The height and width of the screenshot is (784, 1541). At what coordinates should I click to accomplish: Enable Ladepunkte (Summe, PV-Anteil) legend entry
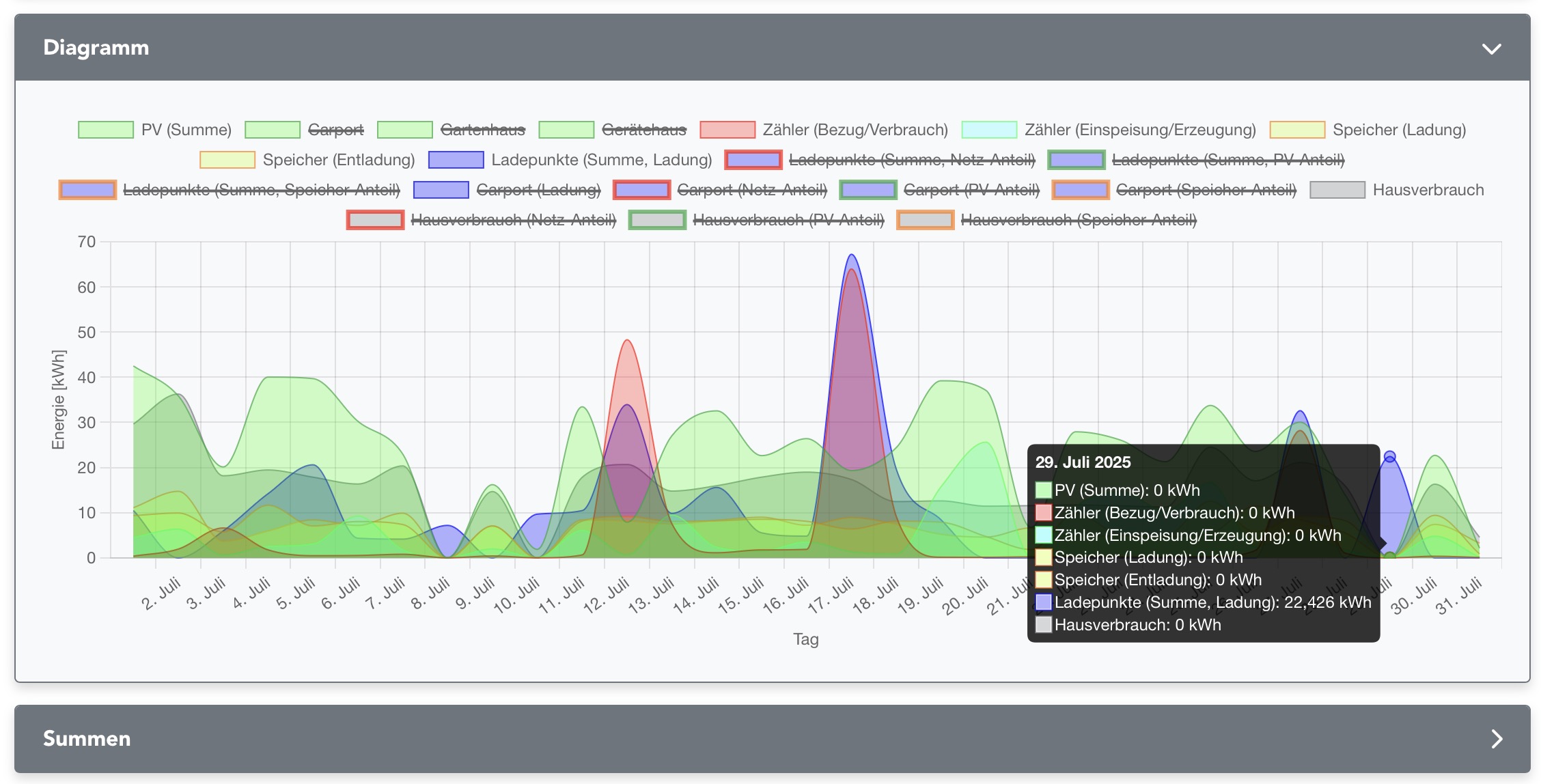click(1227, 160)
